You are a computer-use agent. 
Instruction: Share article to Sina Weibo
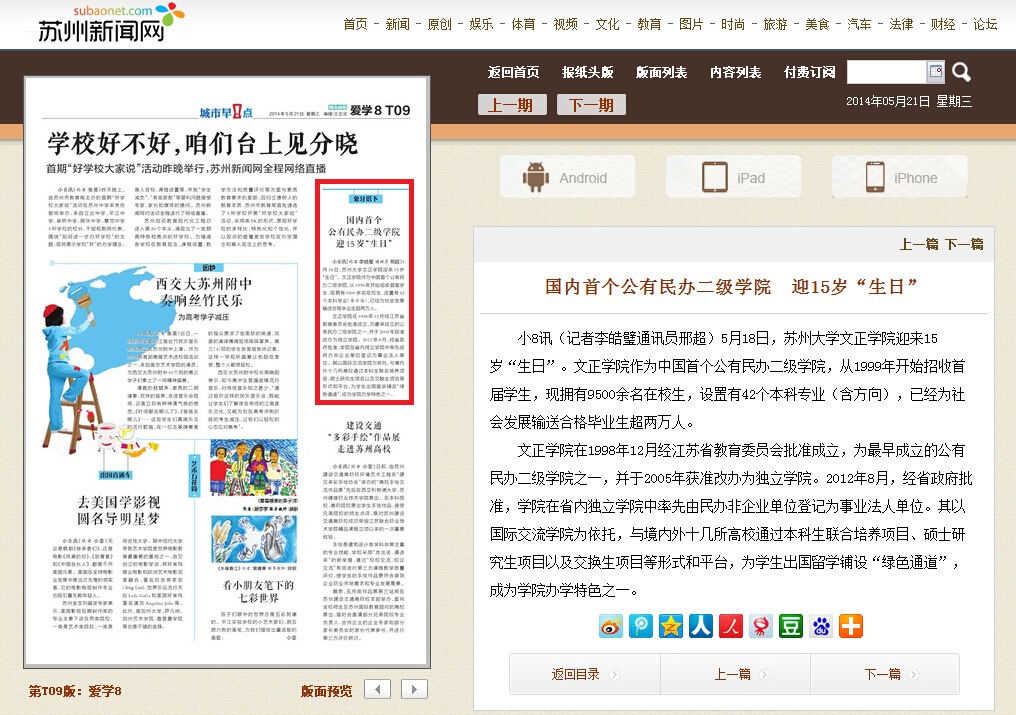pyautogui.click(x=611, y=626)
